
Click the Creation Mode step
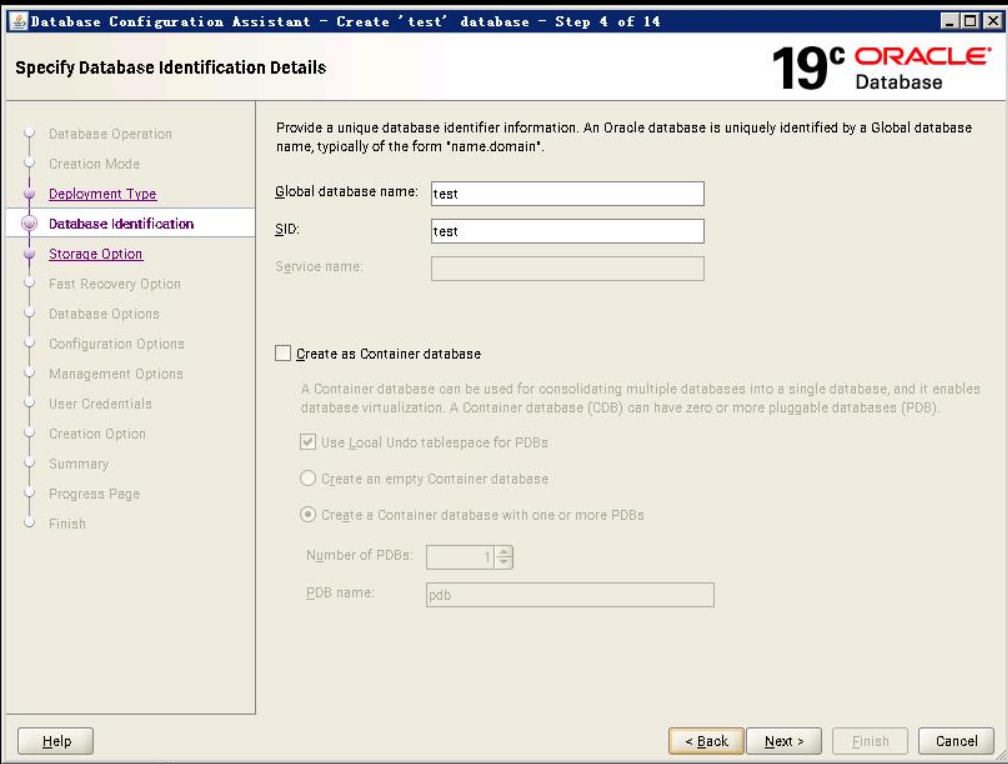[94, 164]
